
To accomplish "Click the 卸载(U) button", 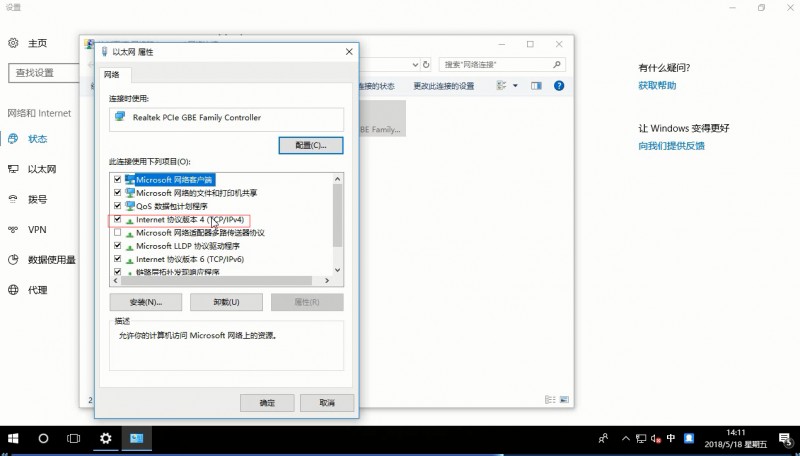I will (x=227, y=302).
